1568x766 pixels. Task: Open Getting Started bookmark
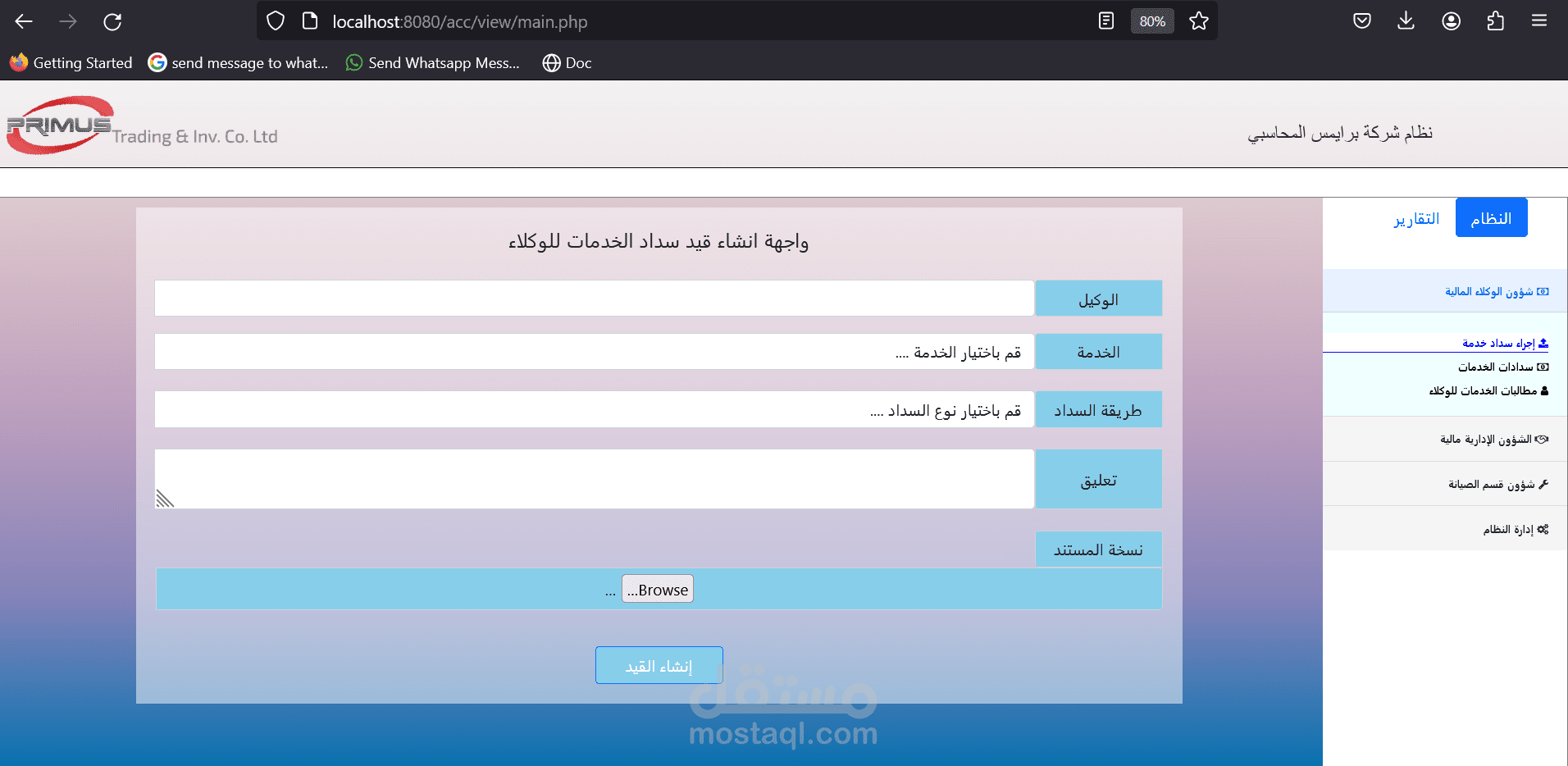tap(71, 63)
